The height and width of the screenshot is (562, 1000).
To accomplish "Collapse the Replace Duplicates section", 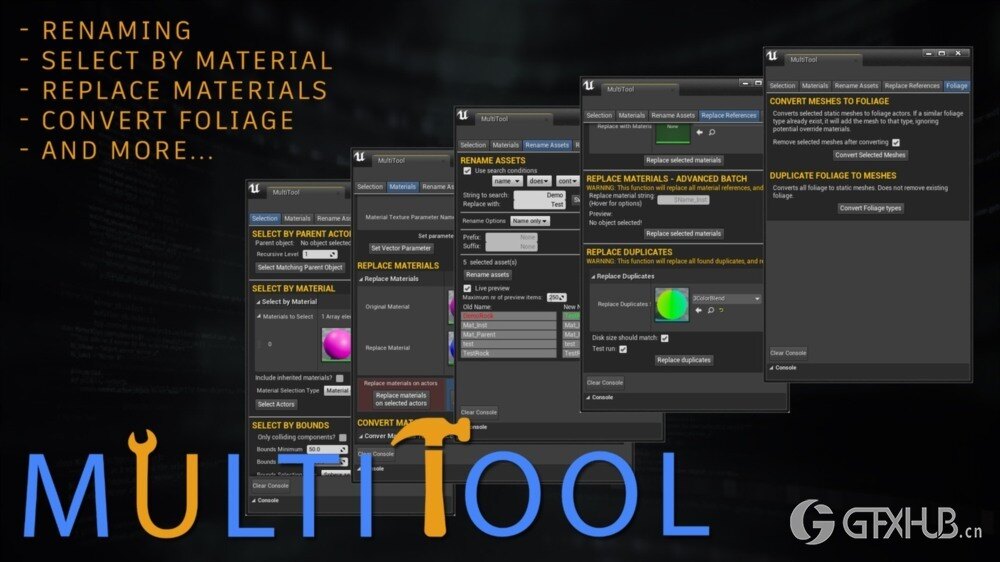I will [x=592, y=277].
